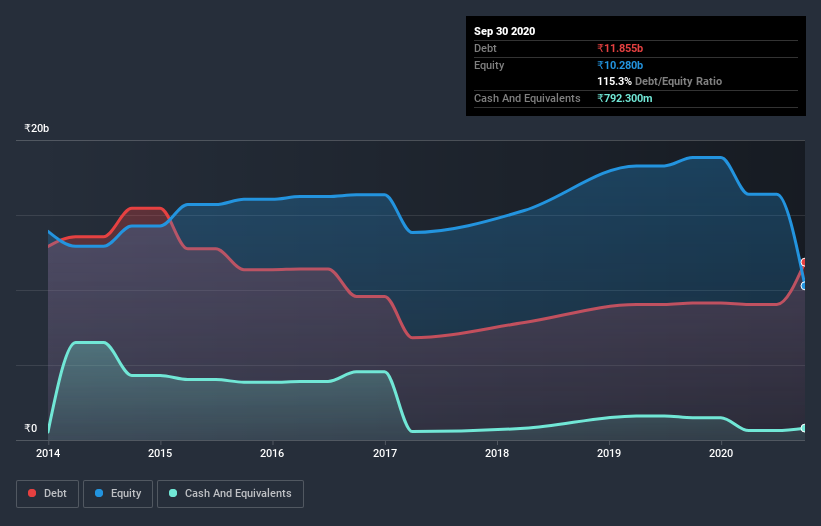This screenshot has width=821, height=526.
Task: Click the ₹20b y-axis label
Action: (37, 128)
